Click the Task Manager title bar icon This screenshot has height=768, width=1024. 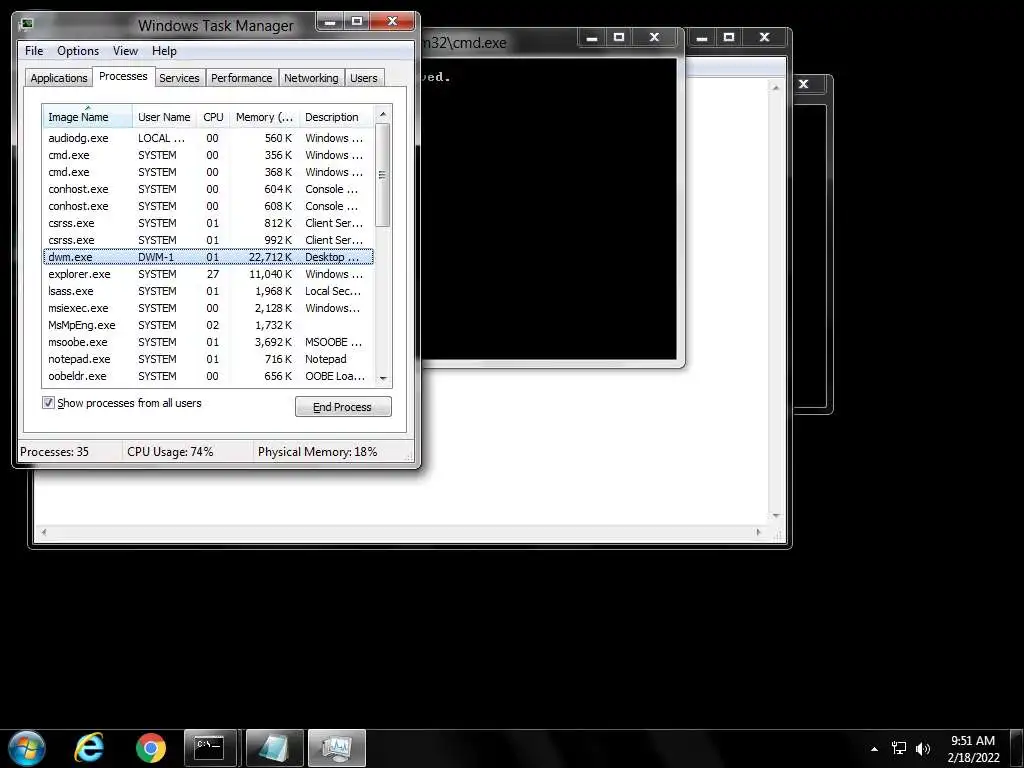pos(26,24)
